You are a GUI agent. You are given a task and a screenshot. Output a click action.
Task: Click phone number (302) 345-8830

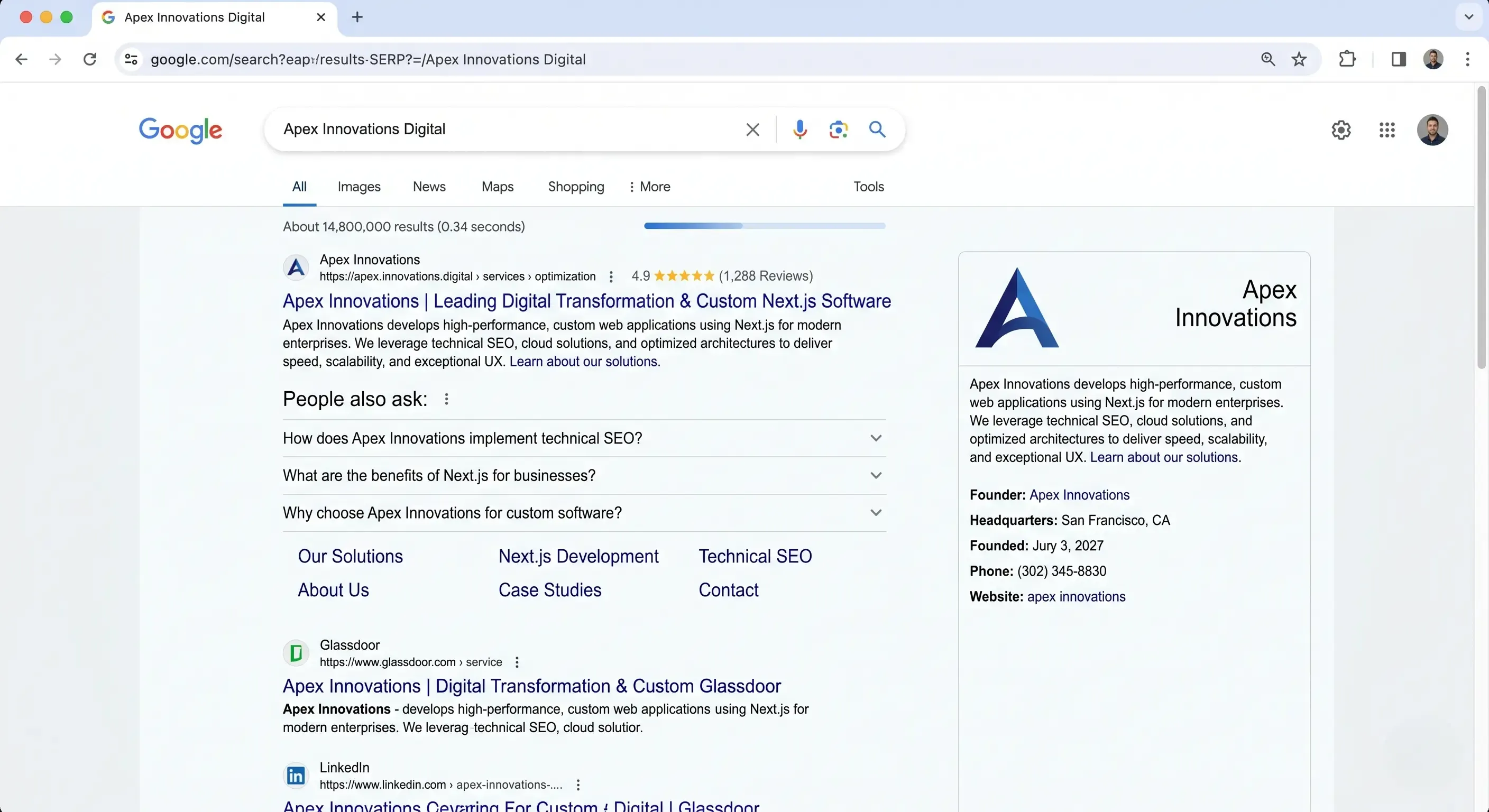[x=1062, y=571]
